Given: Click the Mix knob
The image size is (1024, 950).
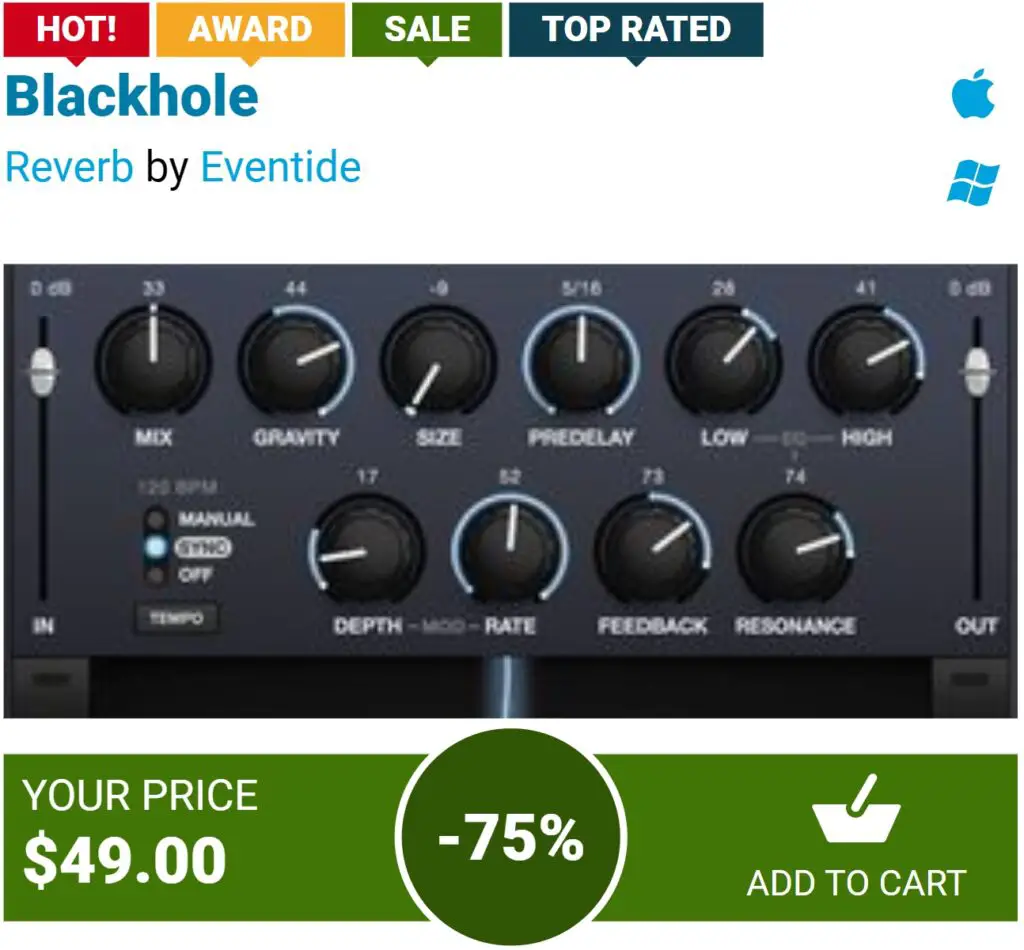Looking at the screenshot, I should (153, 360).
